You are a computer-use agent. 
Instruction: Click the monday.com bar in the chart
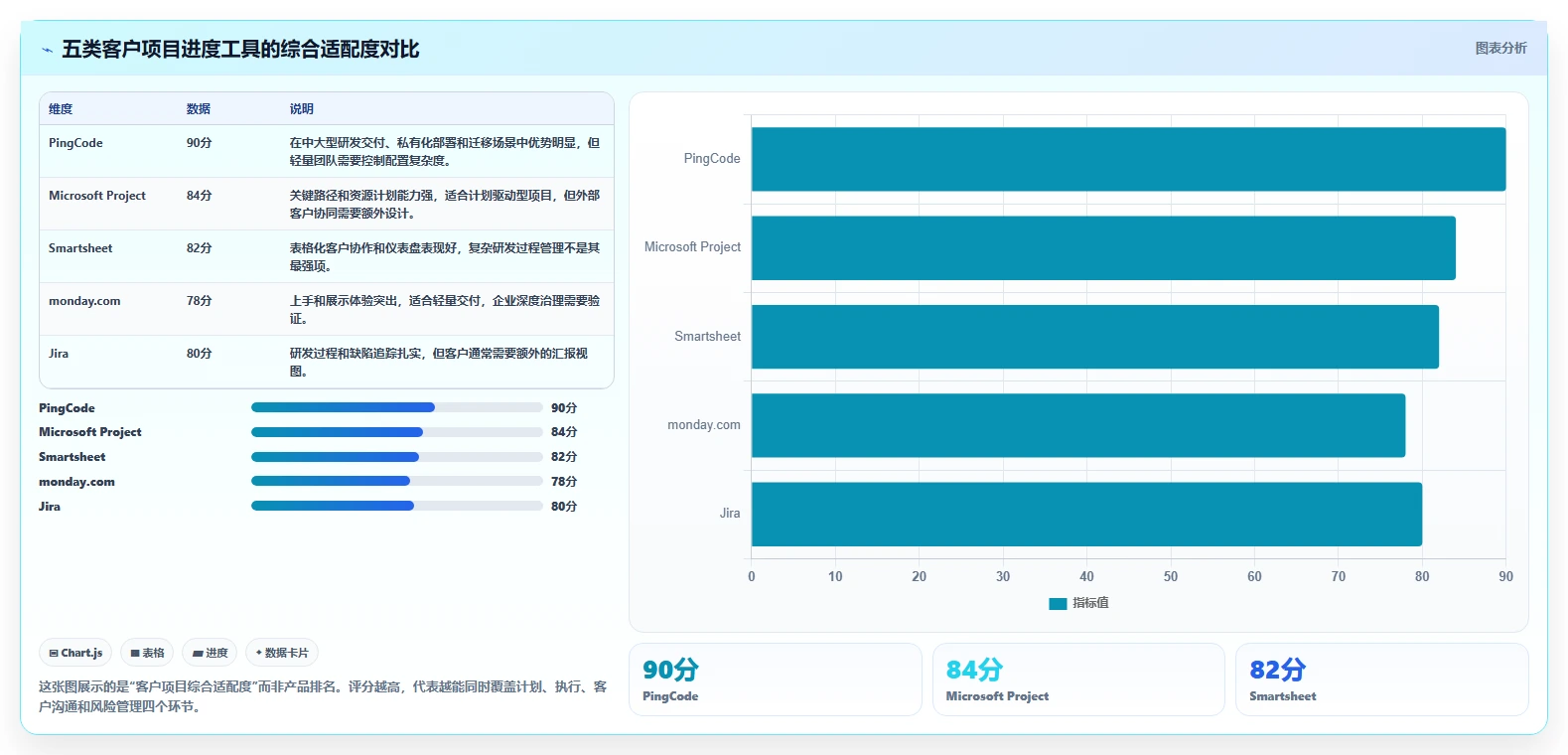click(1078, 425)
